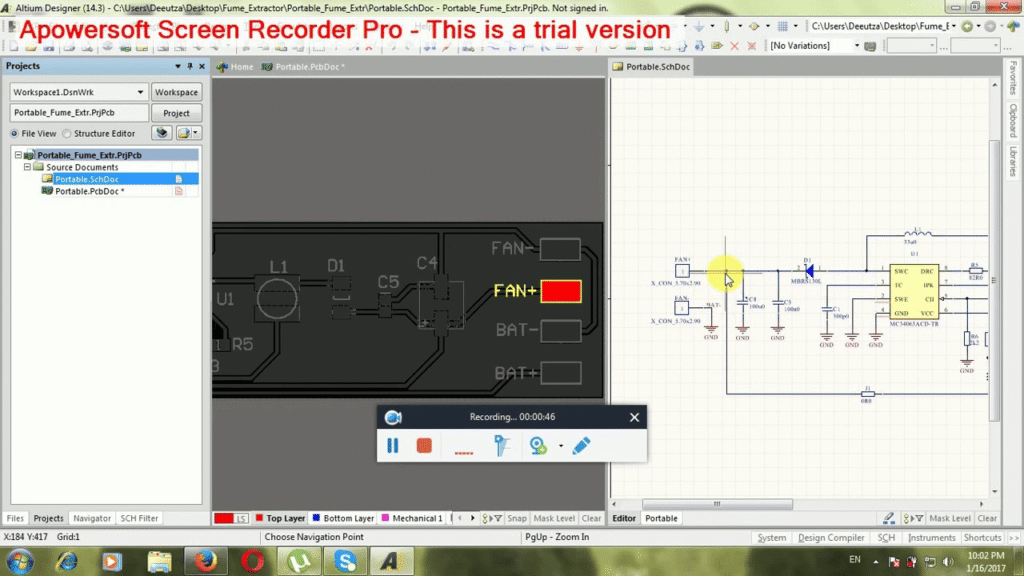Collapse the Portable_Fume_Extr.PrjPcb tree node
This screenshot has width=1024, height=576.
(x=18, y=155)
